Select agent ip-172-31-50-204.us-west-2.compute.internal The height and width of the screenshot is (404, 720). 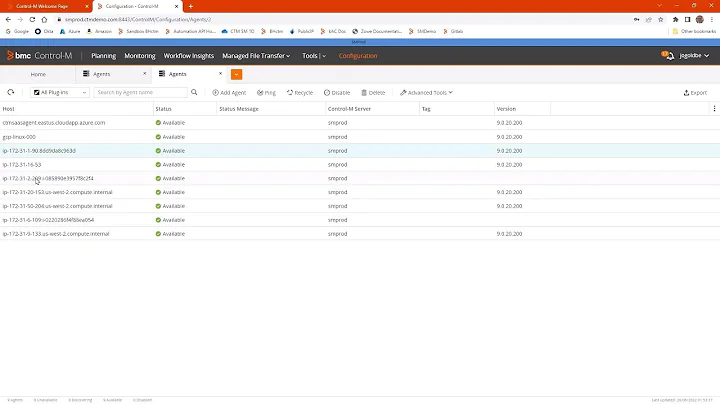[x=360, y=206]
